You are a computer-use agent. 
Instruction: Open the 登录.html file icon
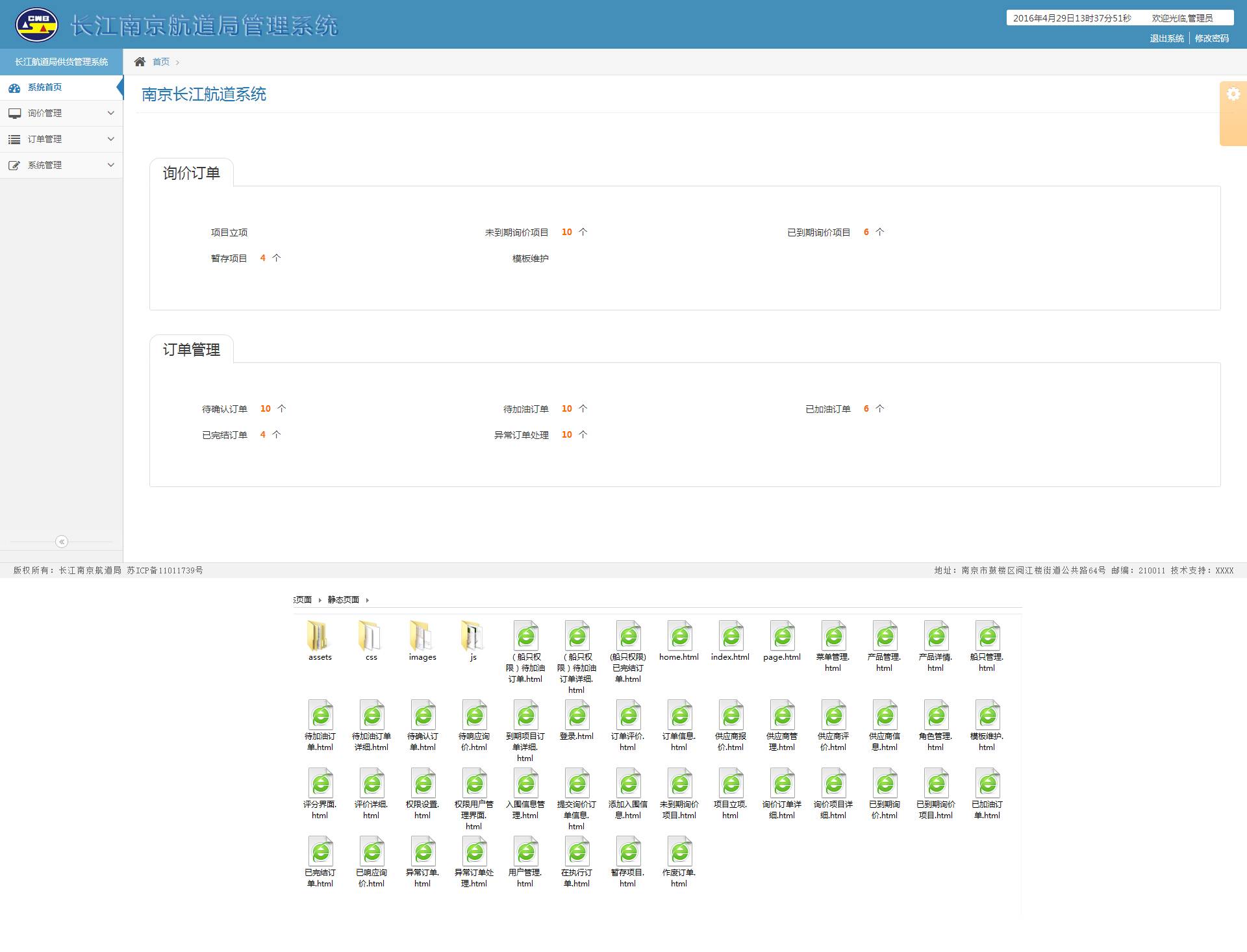coord(576,716)
